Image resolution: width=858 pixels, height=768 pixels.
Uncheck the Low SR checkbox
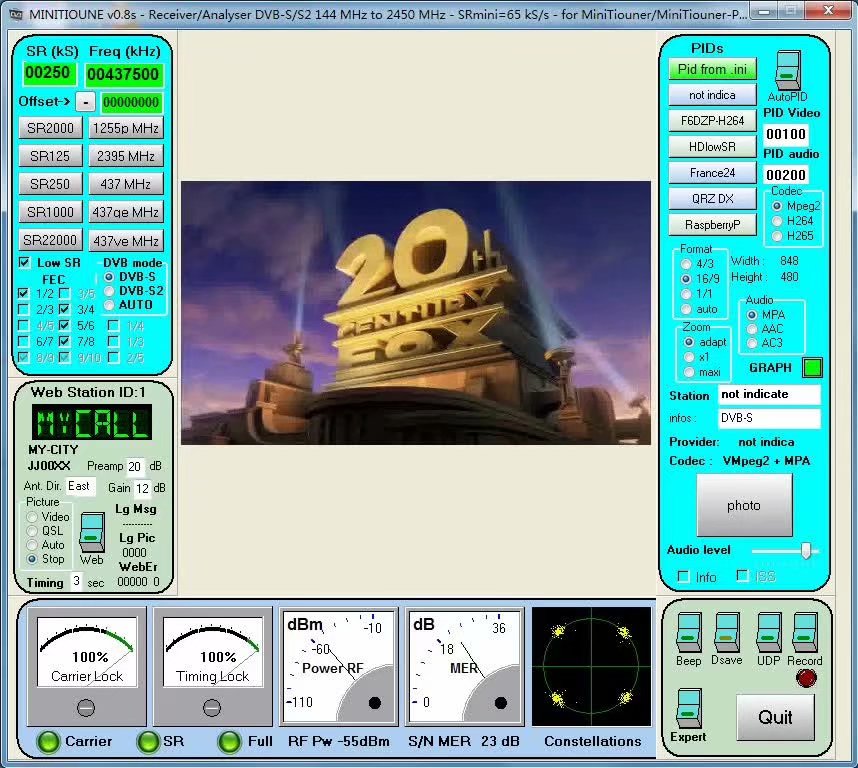[24, 263]
